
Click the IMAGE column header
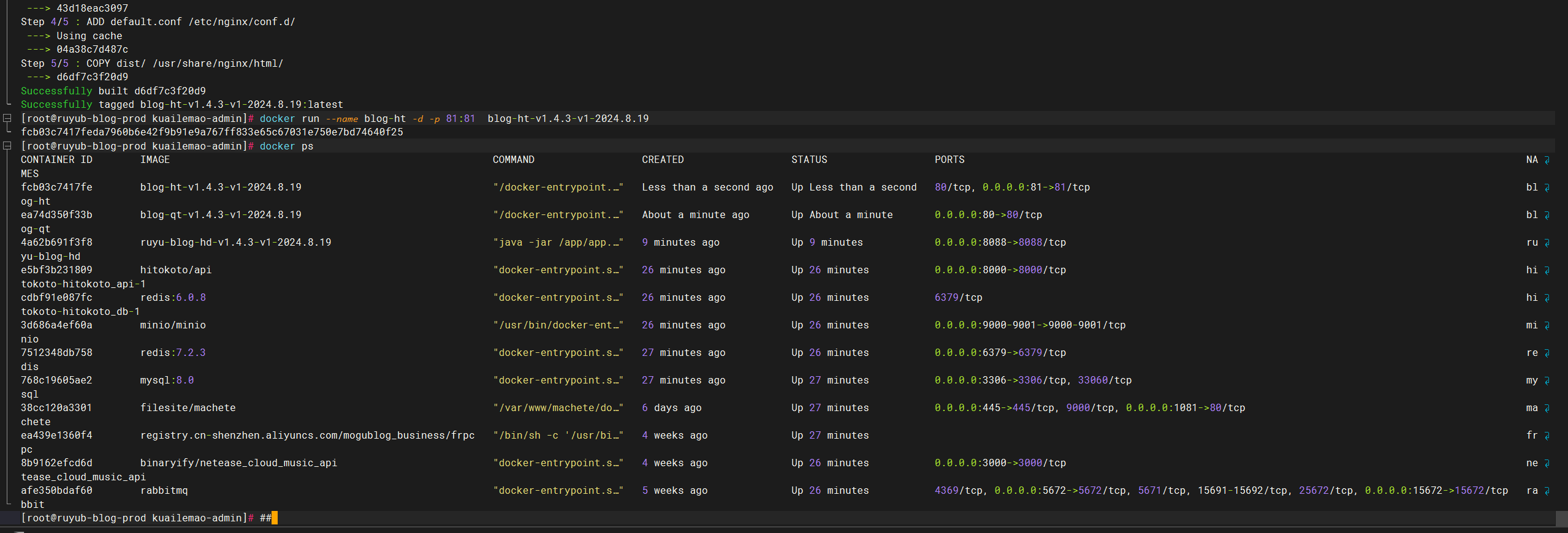coord(155,160)
